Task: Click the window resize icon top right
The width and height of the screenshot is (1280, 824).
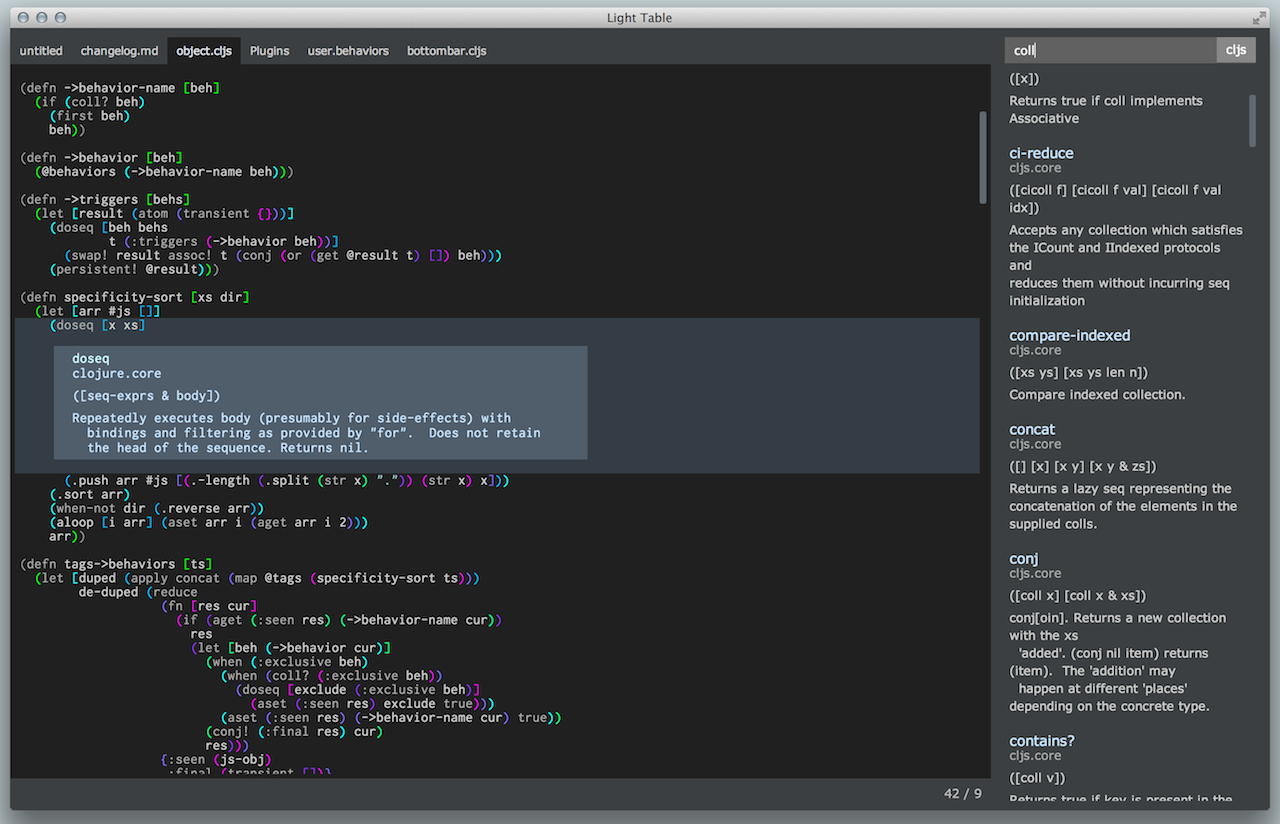Action: pyautogui.click(x=1258, y=17)
